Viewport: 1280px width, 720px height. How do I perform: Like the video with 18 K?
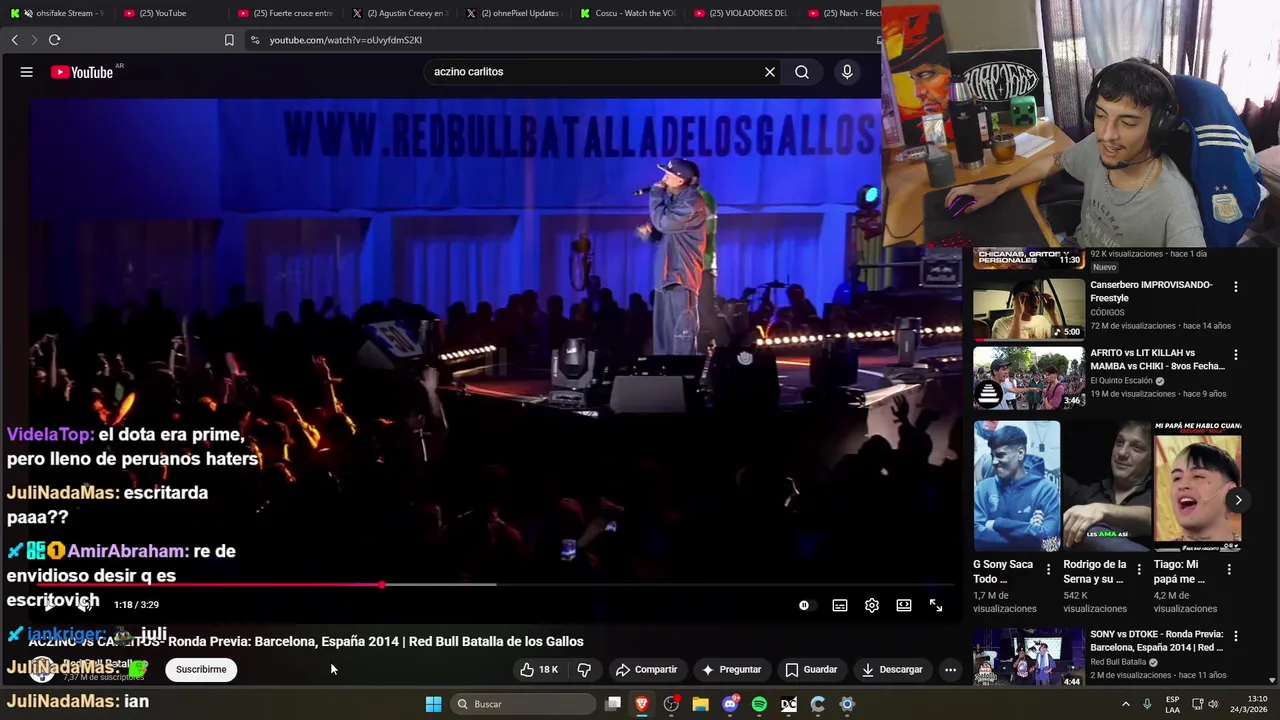tap(538, 669)
